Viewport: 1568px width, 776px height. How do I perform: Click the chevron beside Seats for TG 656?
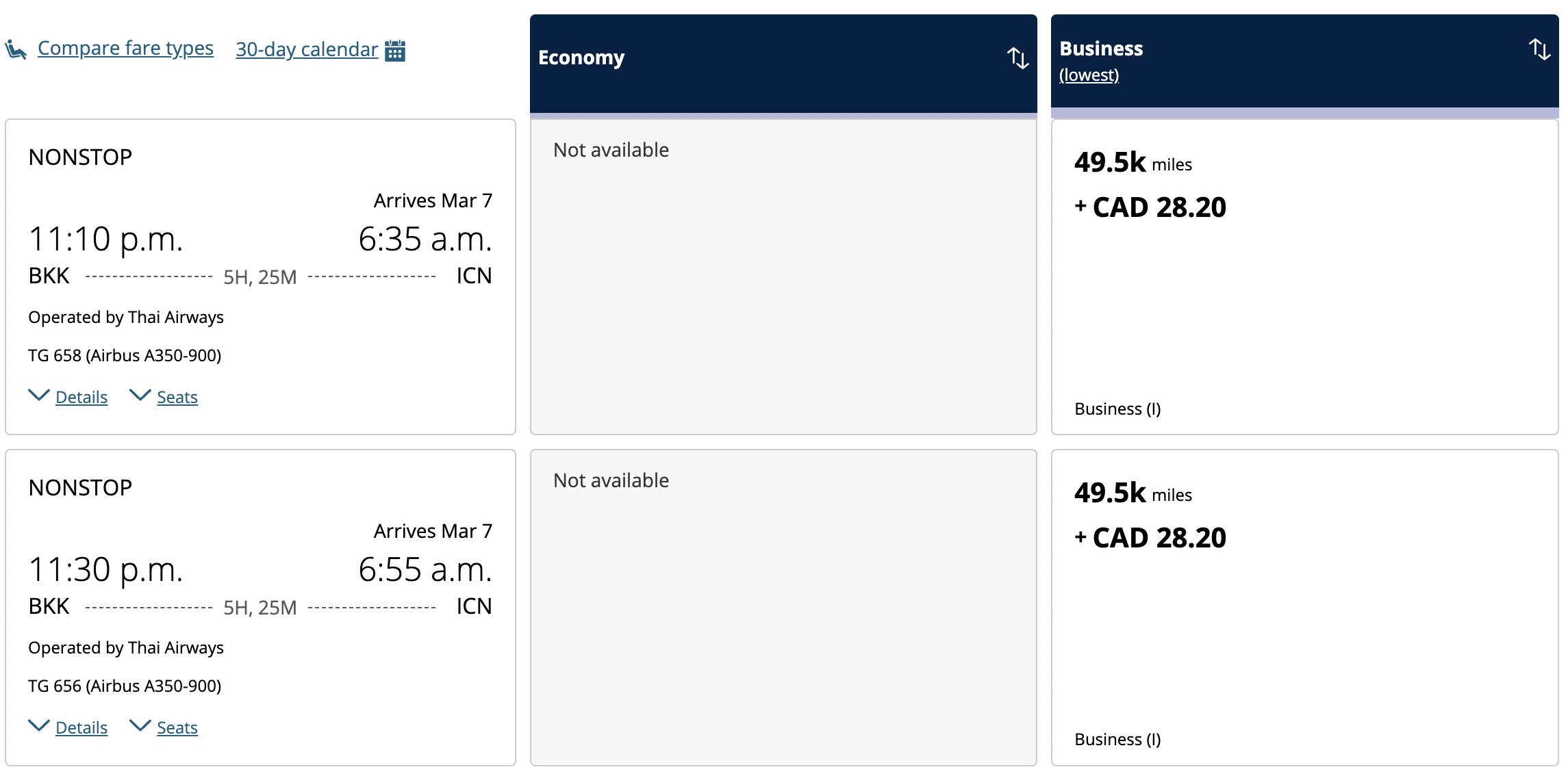point(140,726)
